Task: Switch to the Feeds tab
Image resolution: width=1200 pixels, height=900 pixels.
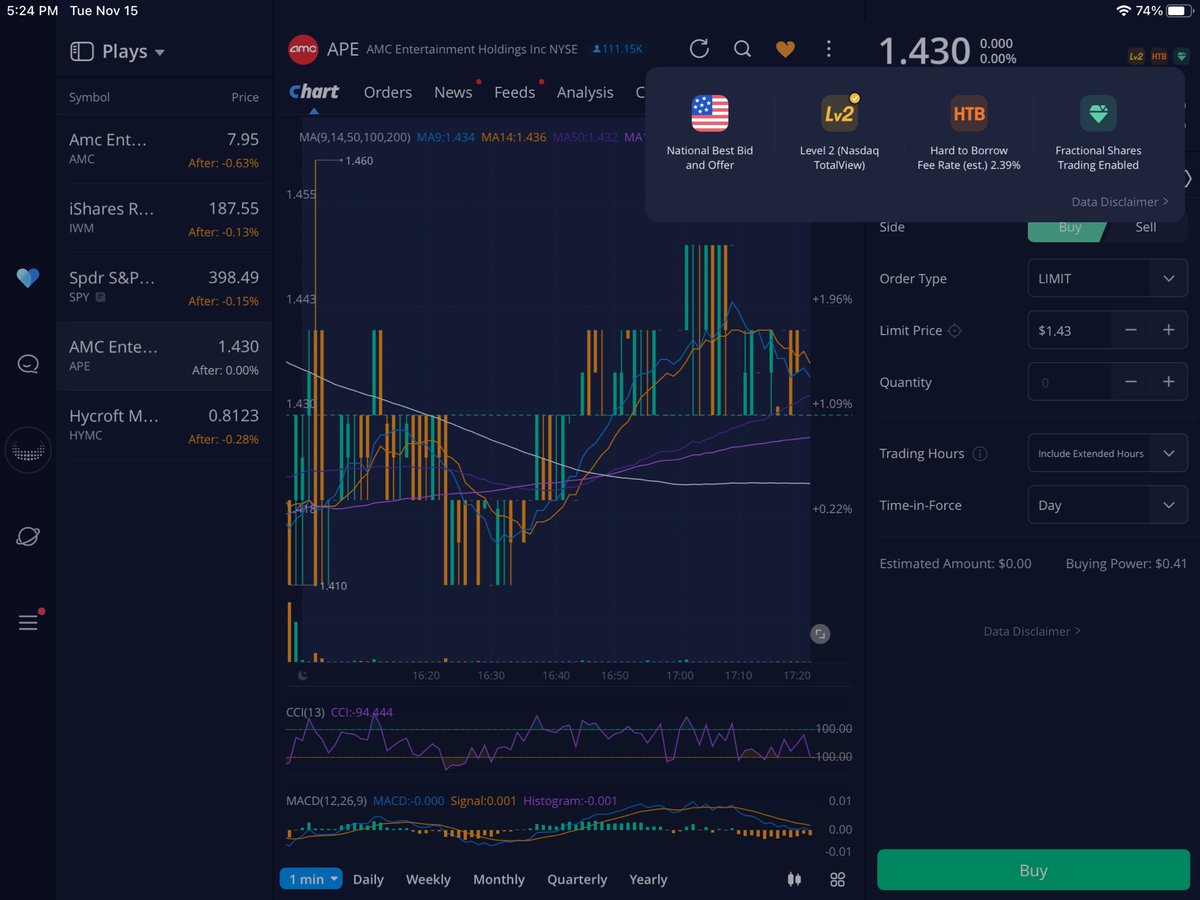Action: 515,92
